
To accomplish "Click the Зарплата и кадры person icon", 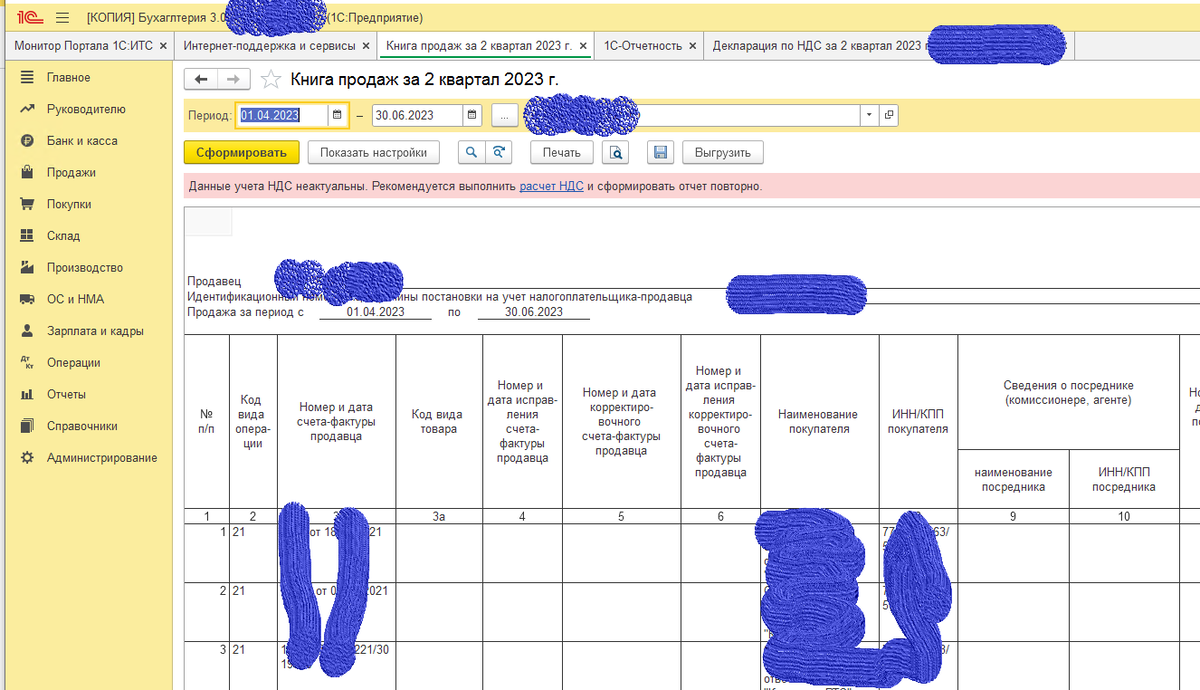I will point(27,331).
